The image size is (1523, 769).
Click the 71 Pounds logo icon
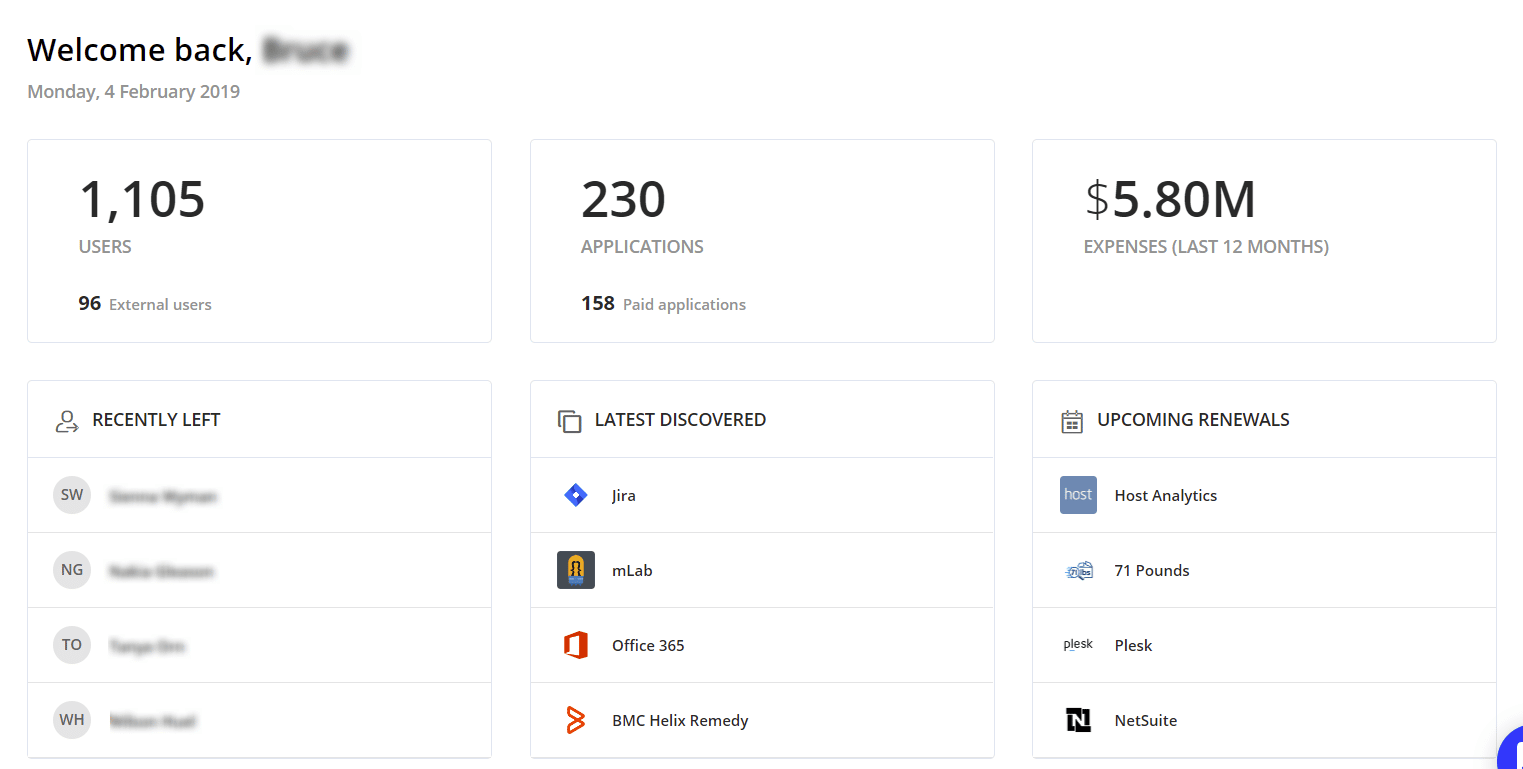(1078, 570)
